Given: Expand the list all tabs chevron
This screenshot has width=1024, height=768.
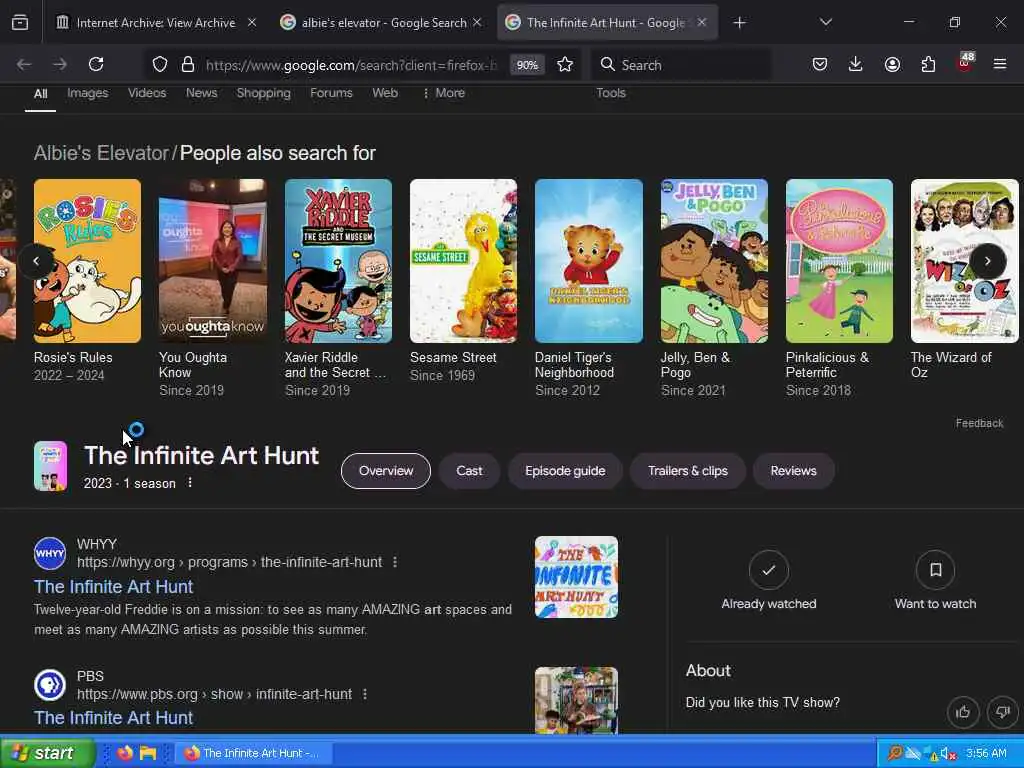Looking at the screenshot, I should 825,22.
